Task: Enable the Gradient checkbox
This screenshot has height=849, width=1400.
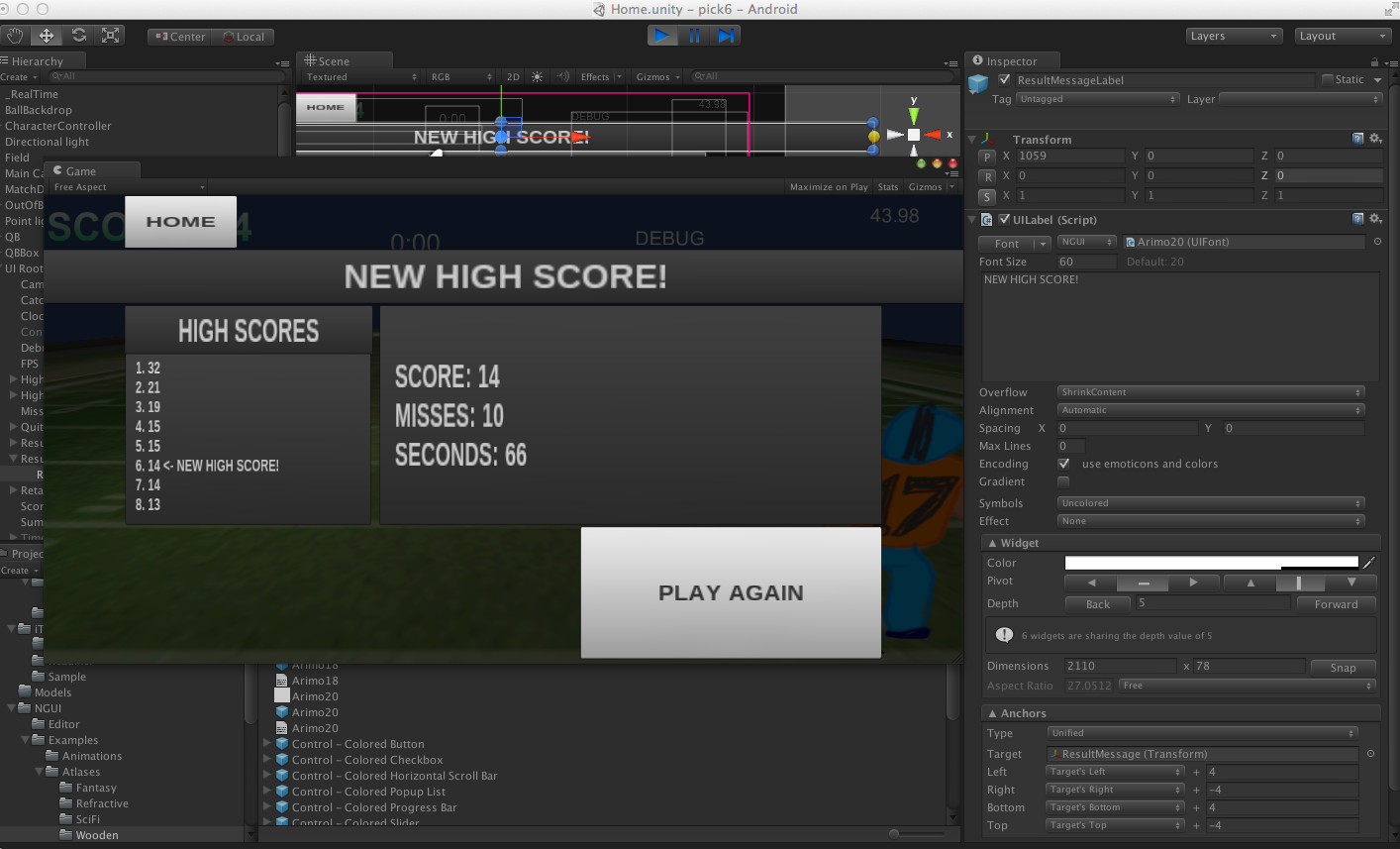Action: click(x=1063, y=481)
